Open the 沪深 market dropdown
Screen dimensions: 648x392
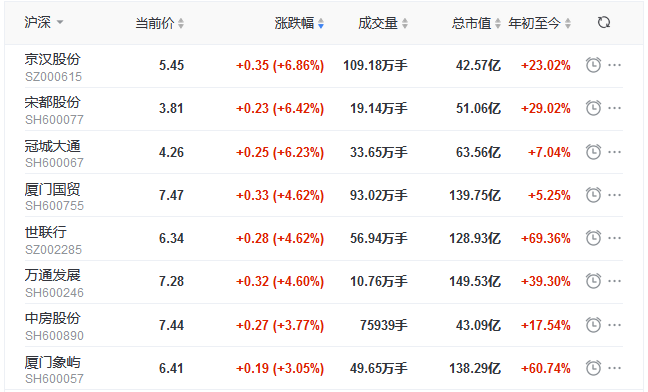pos(44,22)
